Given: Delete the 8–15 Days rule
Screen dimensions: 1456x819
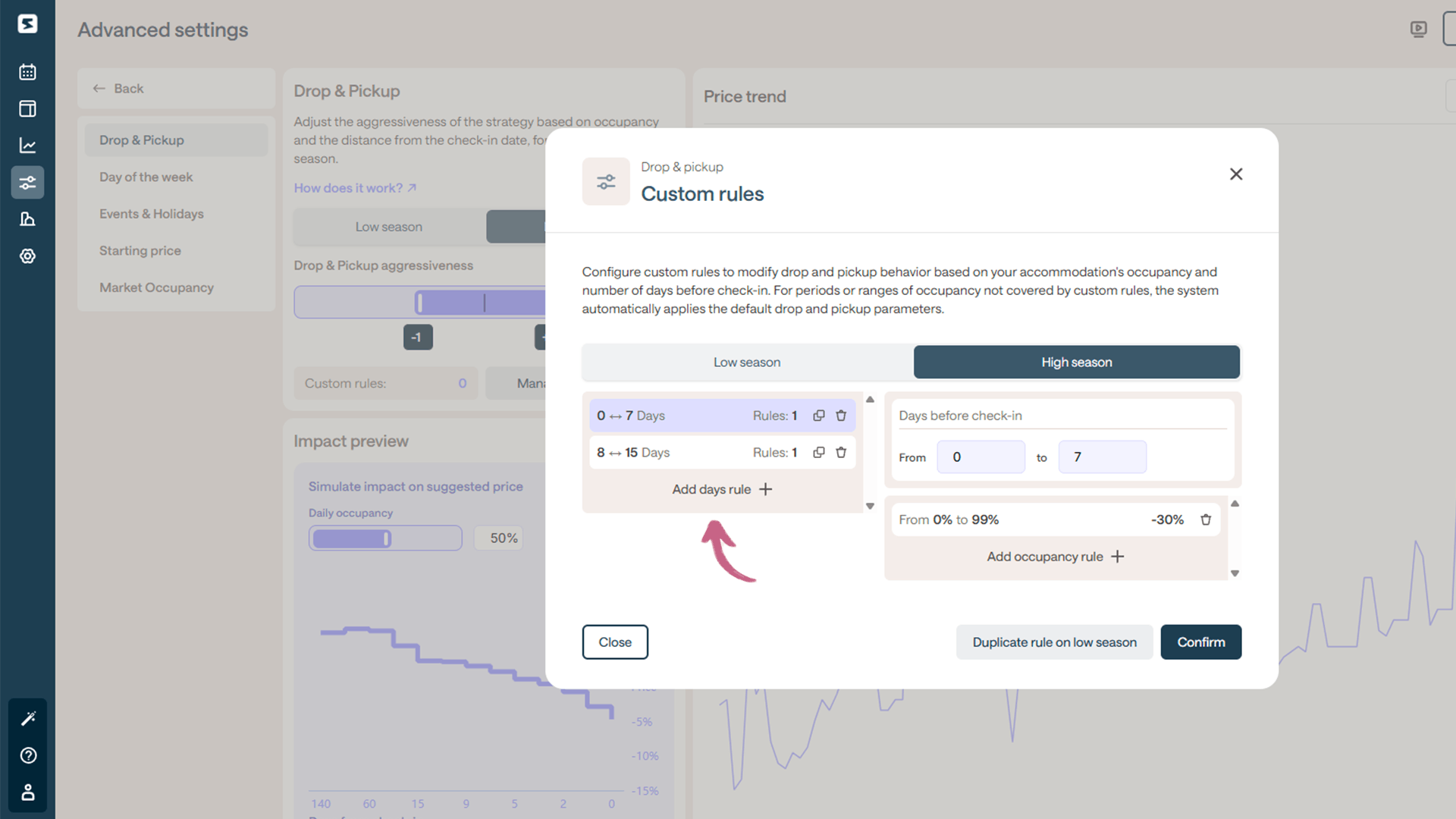Looking at the screenshot, I should click(x=841, y=453).
